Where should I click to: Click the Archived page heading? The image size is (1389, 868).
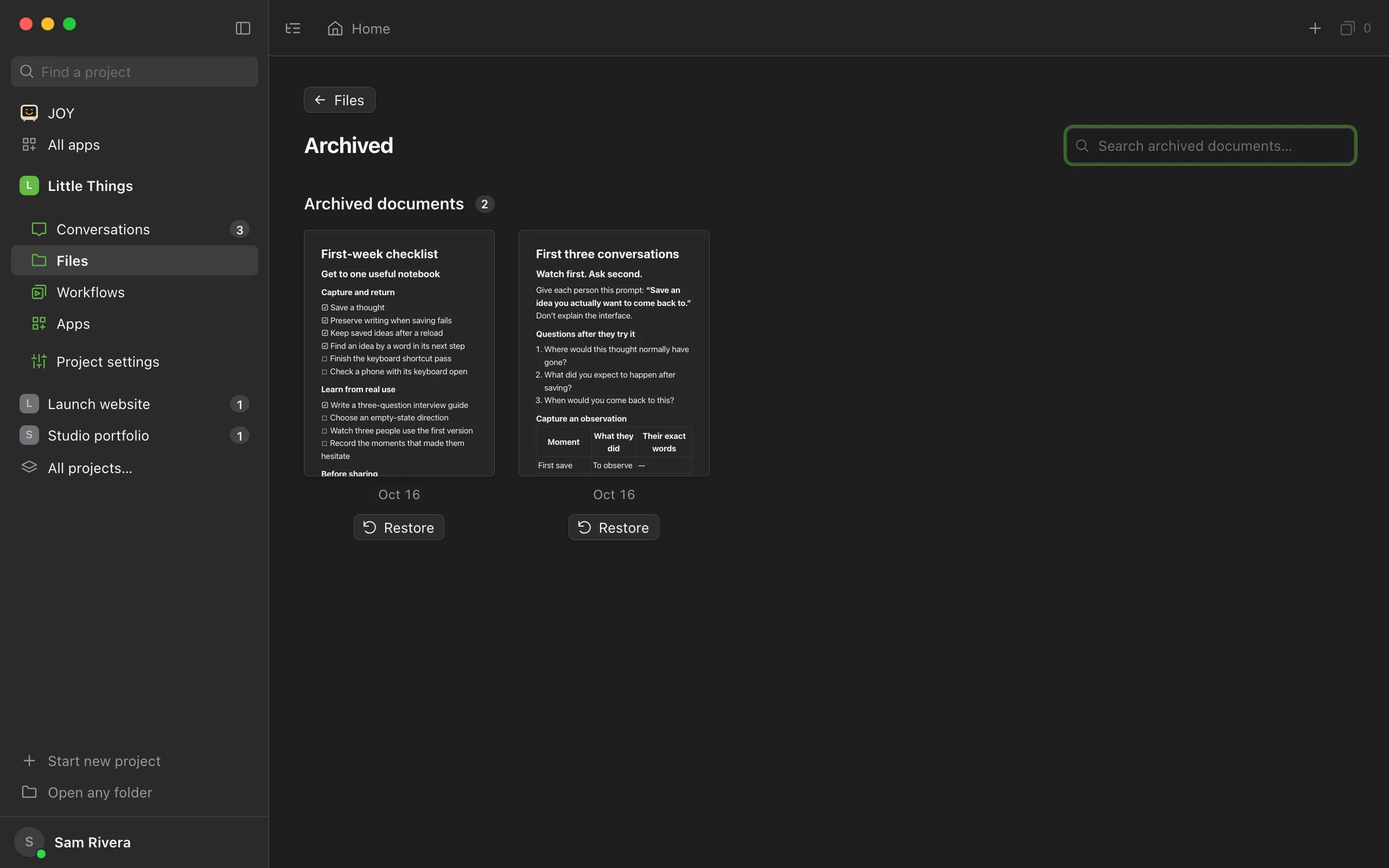click(x=348, y=145)
